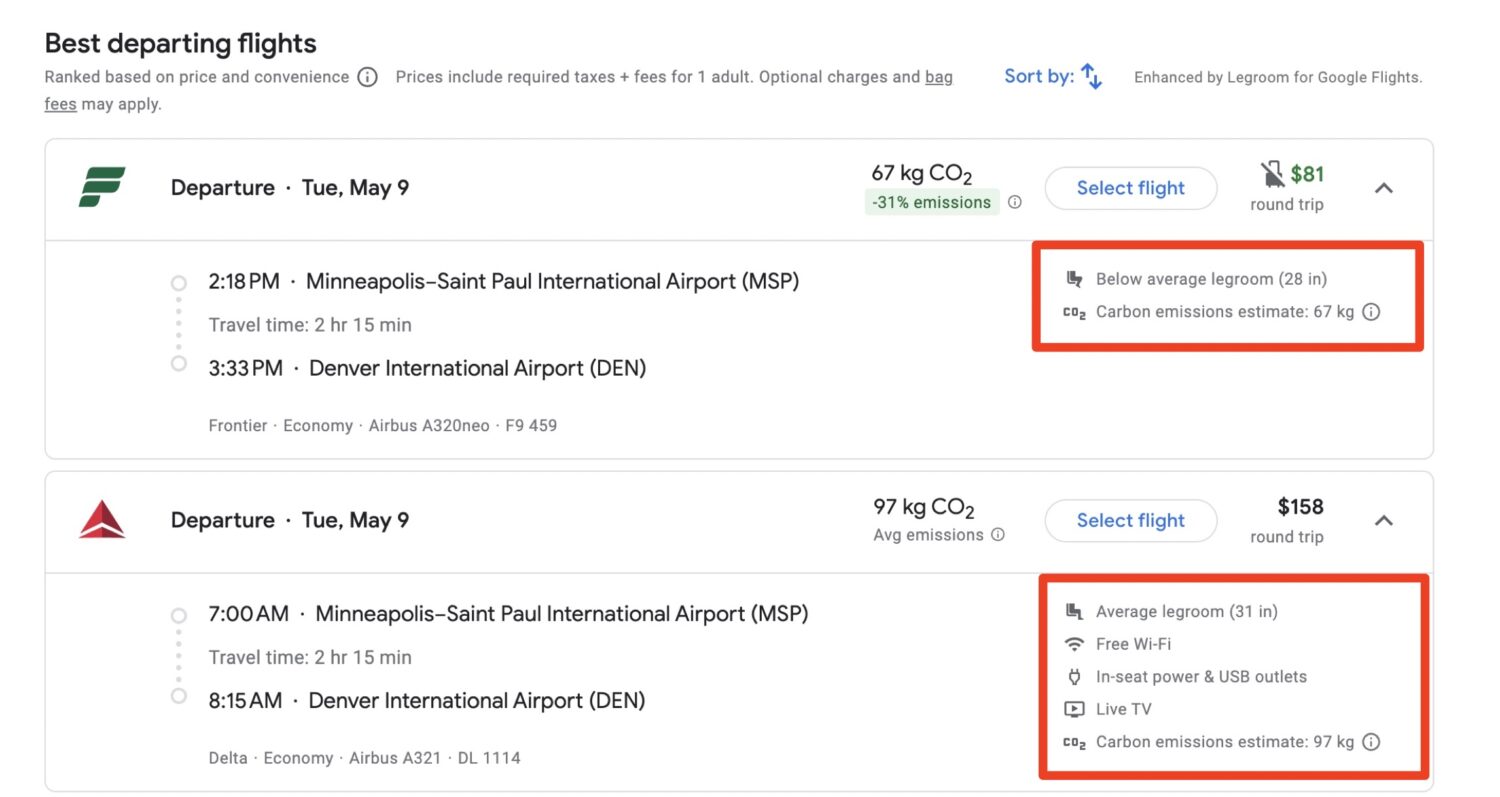Image resolution: width=1500 pixels, height=797 pixels.
Task: Collapse the Delta flight details chevron
Action: point(1384,520)
